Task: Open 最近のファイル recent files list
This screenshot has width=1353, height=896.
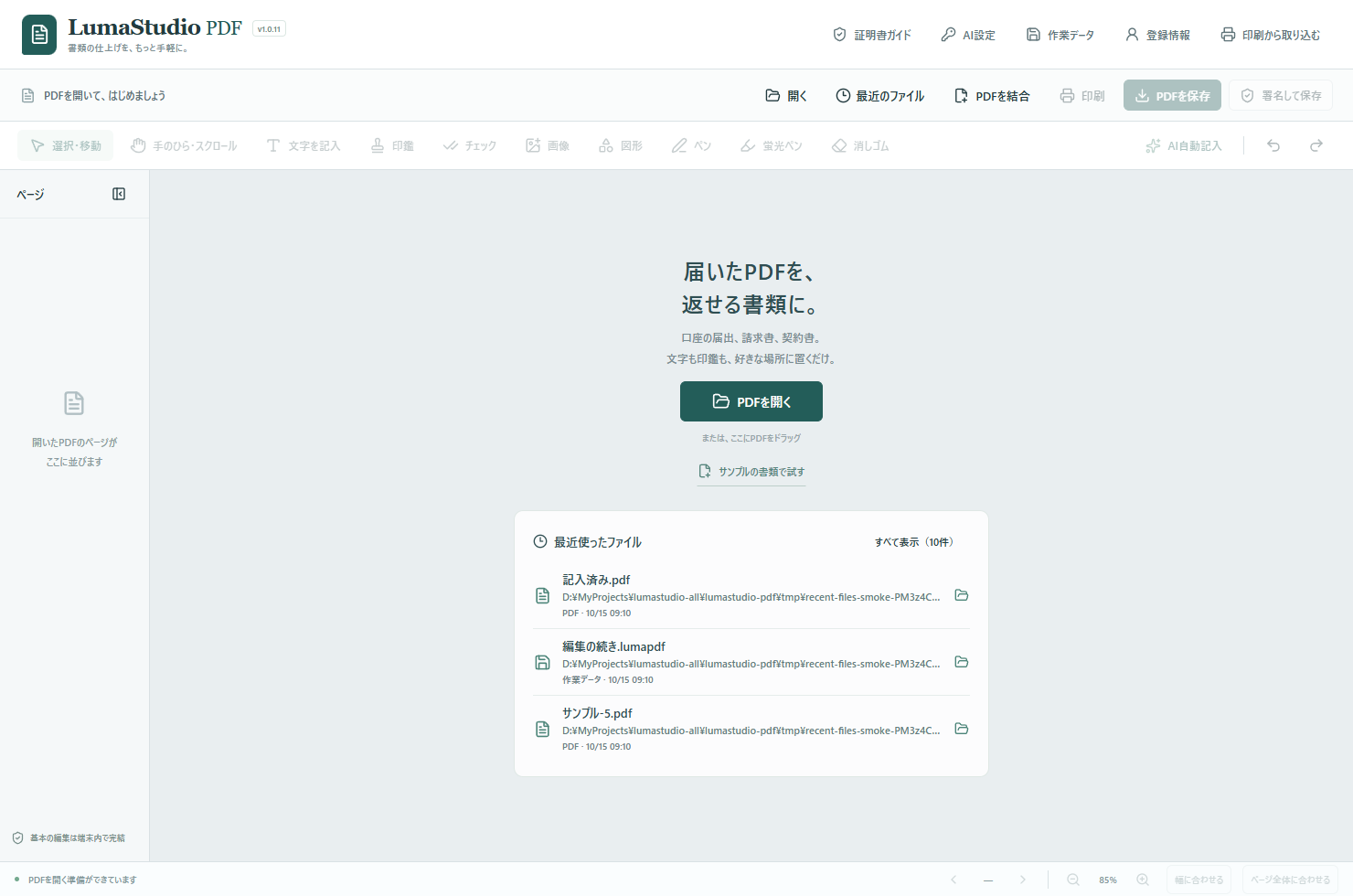Action: pyautogui.click(x=879, y=95)
